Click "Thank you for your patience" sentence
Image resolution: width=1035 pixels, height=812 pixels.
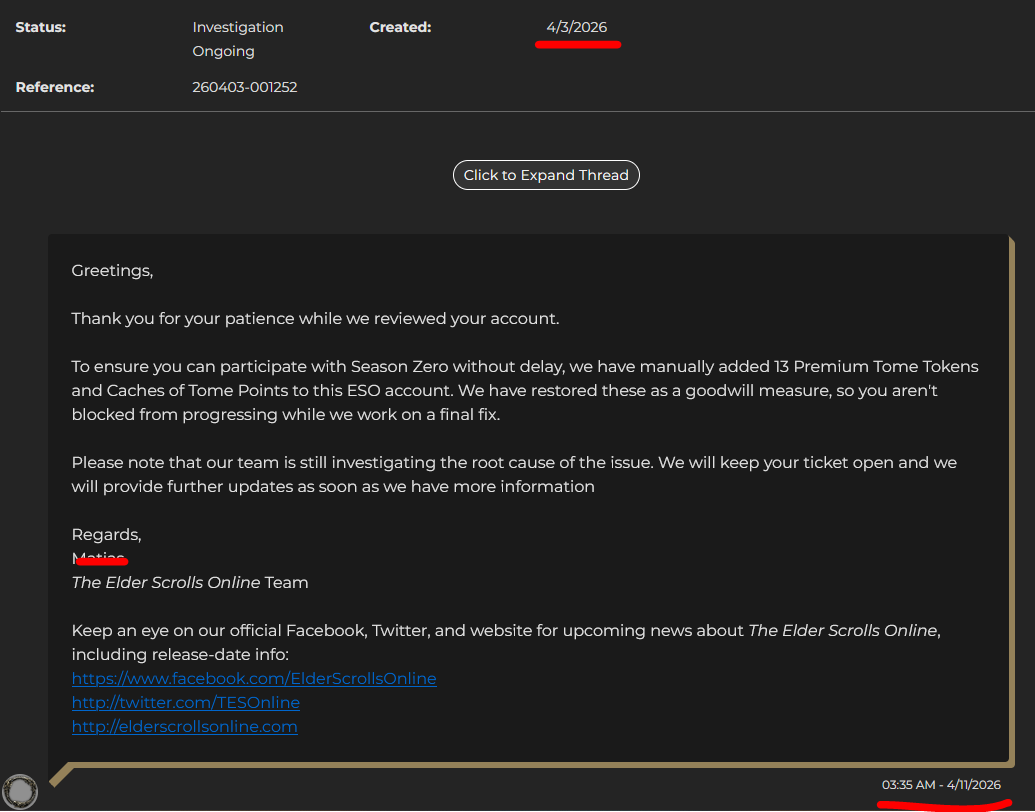point(316,318)
